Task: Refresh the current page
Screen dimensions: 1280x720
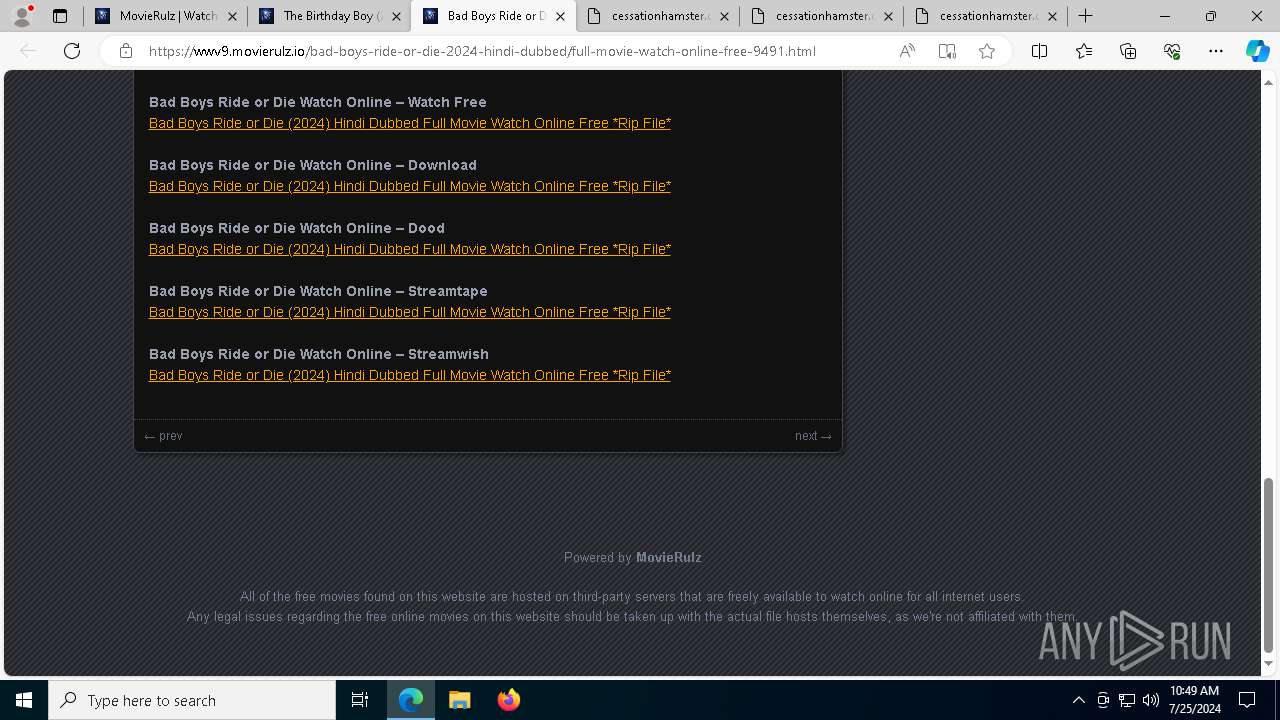Action: click(72, 51)
